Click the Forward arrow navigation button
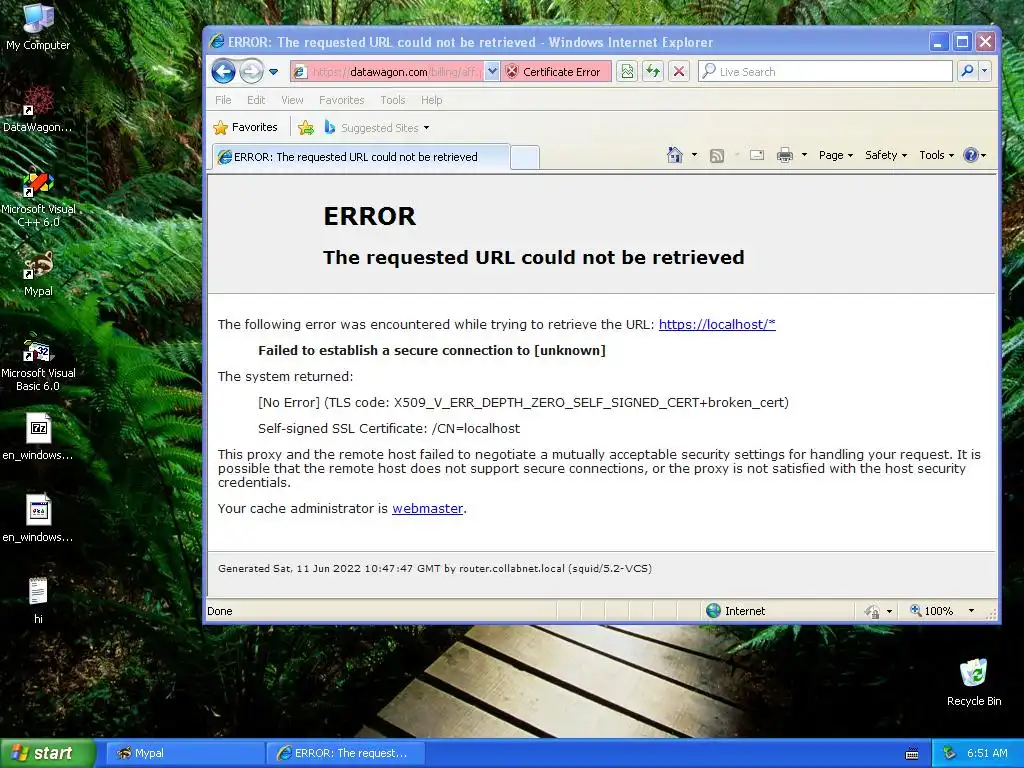 [x=251, y=71]
